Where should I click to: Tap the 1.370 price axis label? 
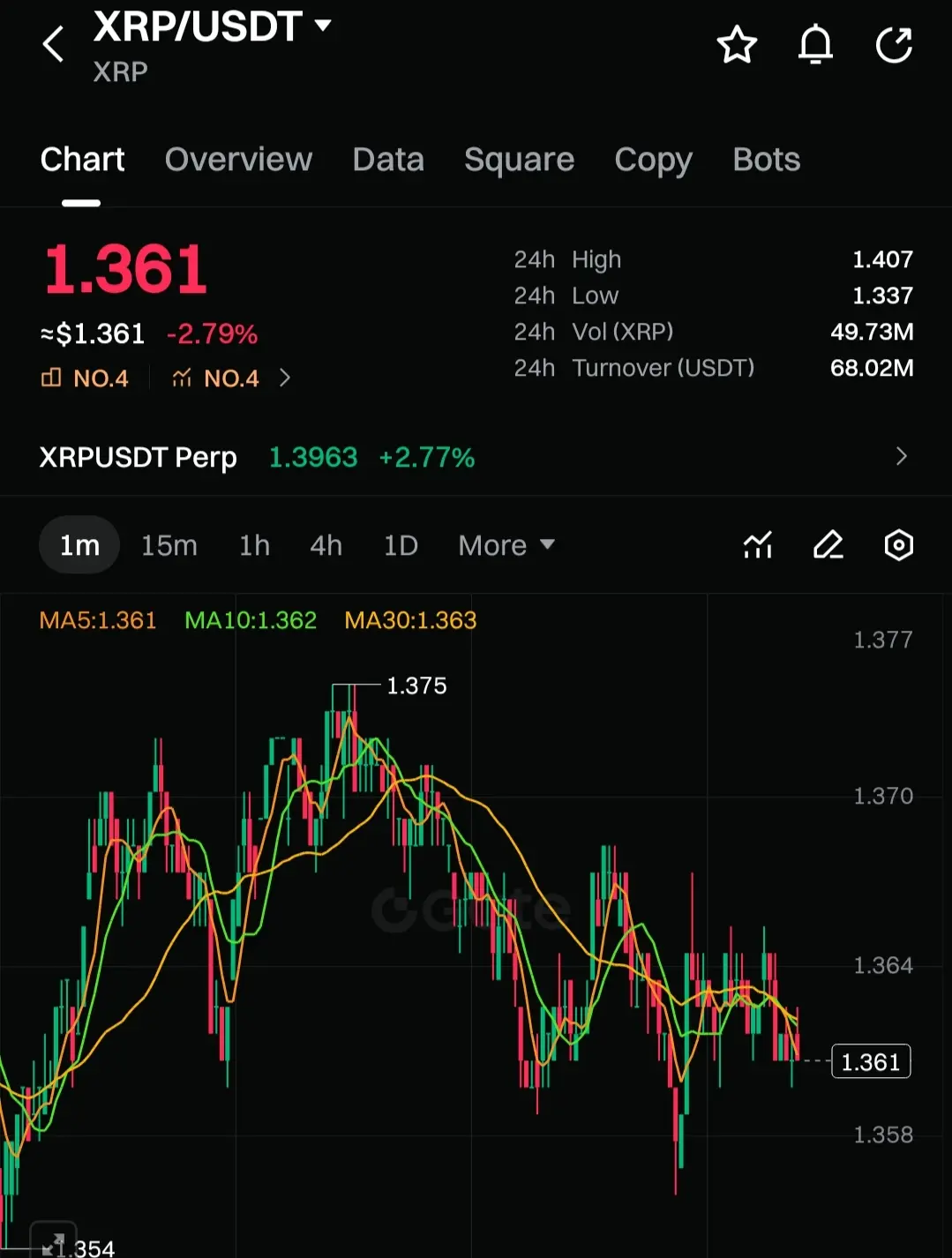pyautogui.click(x=883, y=796)
